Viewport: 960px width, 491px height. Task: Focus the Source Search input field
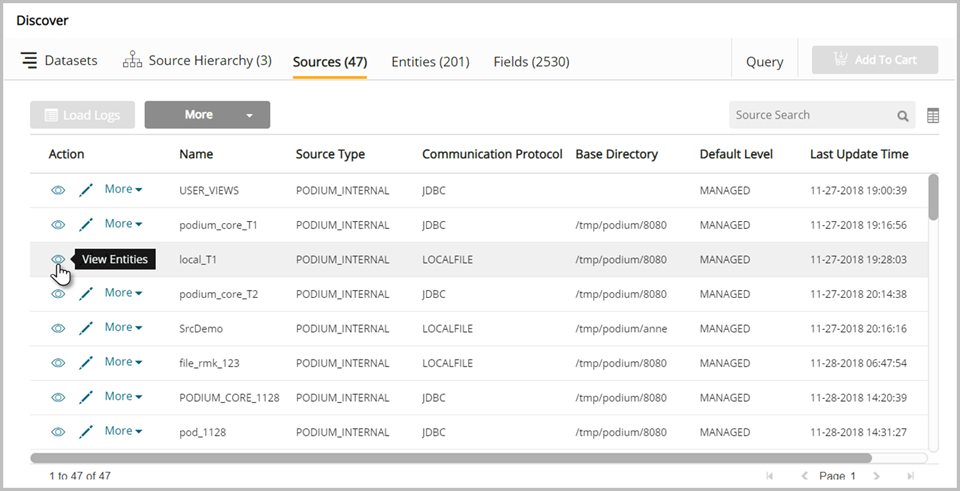coord(812,115)
